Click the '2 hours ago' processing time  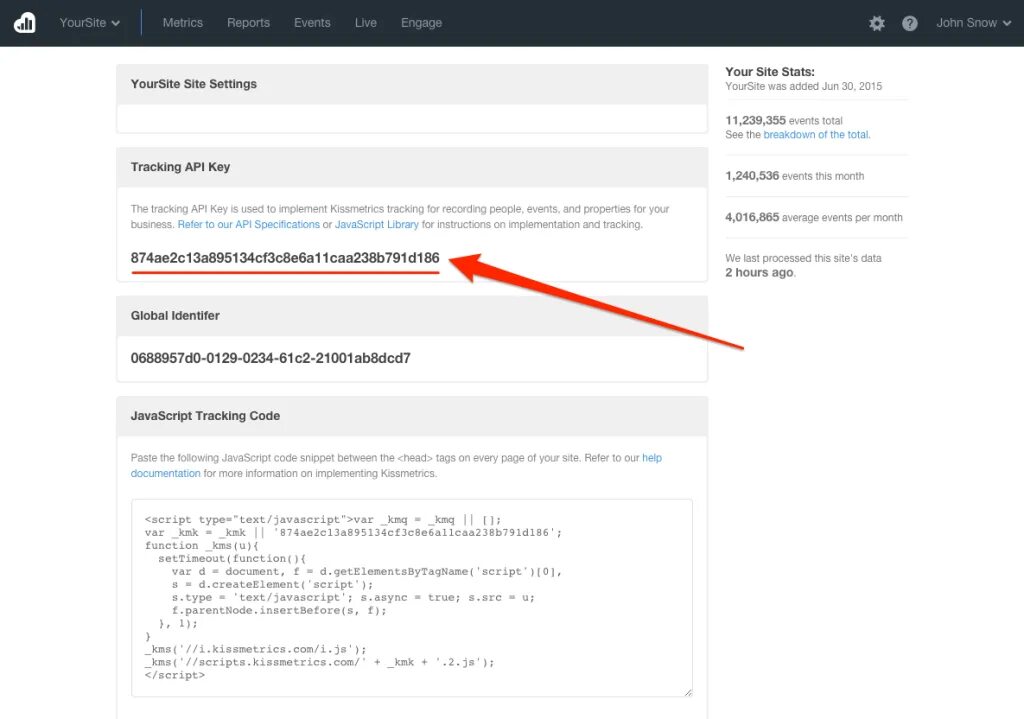[x=759, y=273]
